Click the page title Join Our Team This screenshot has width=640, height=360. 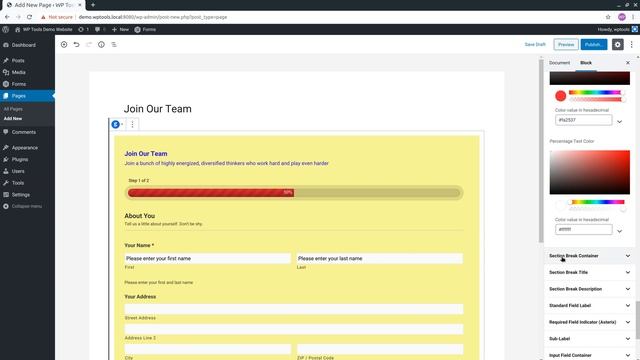(x=158, y=109)
